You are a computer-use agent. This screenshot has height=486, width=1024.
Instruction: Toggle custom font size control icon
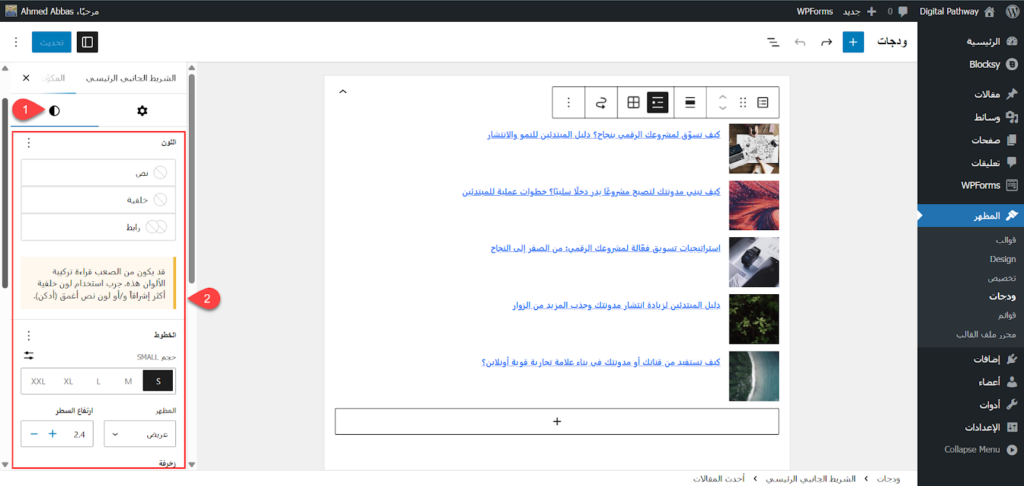point(28,355)
